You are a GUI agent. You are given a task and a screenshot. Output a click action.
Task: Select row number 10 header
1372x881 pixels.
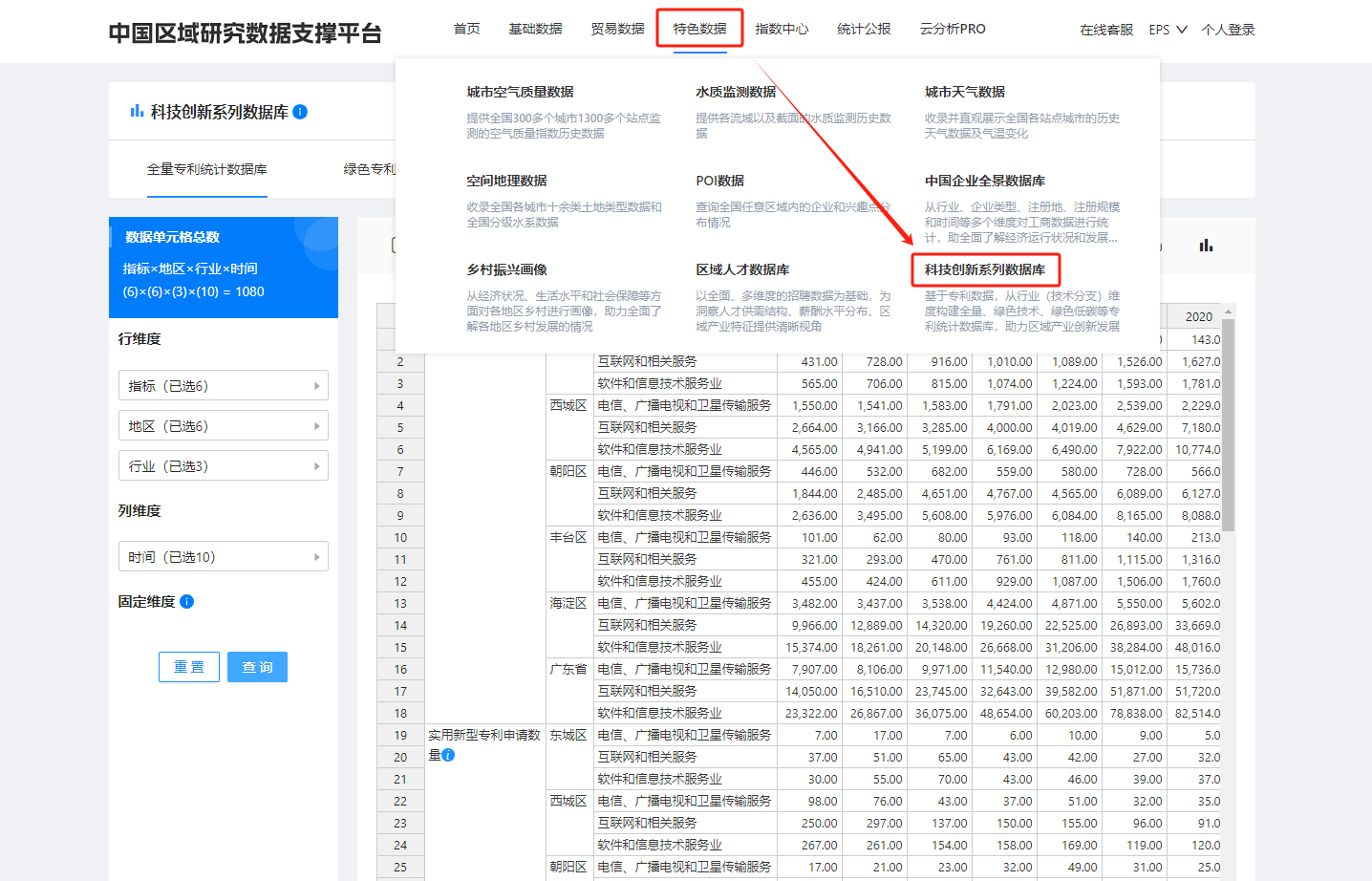coord(400,537)
